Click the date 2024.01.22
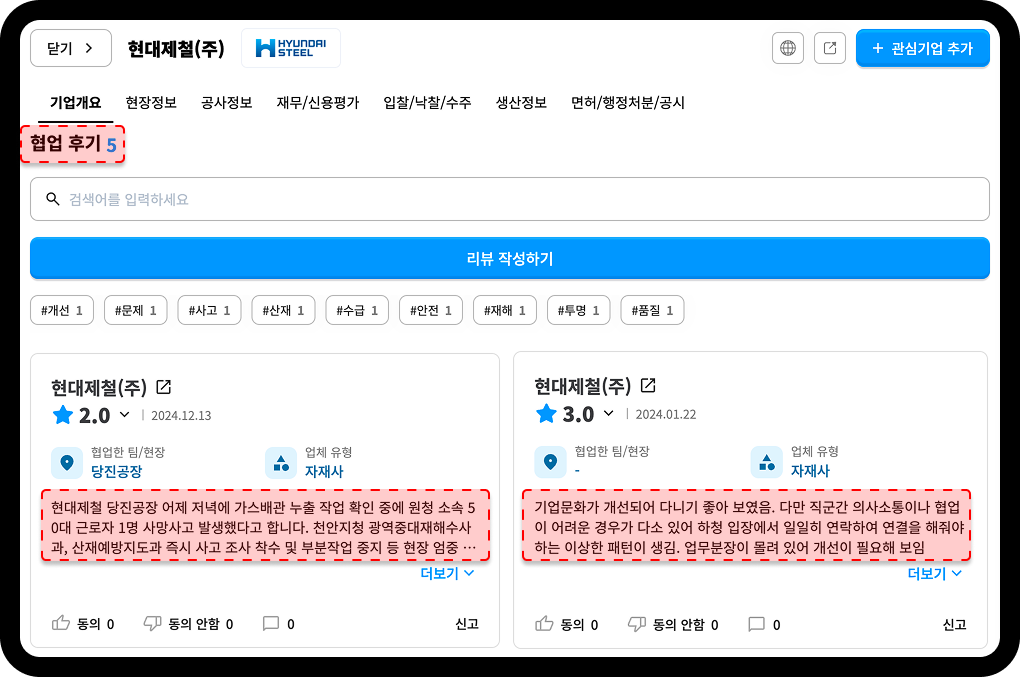 (665, 414)
